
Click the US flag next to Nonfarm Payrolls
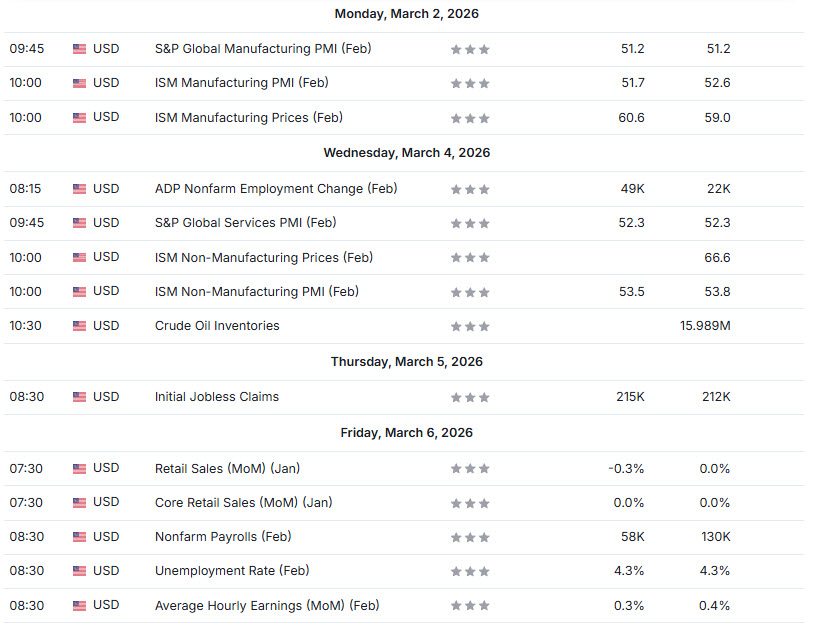(79, 537)
